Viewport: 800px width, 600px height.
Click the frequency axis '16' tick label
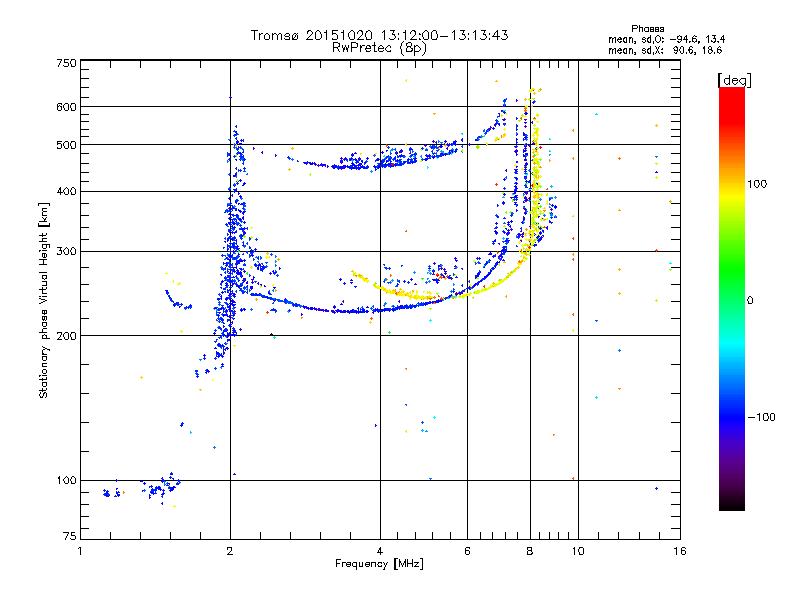click(x=680, y=551)
